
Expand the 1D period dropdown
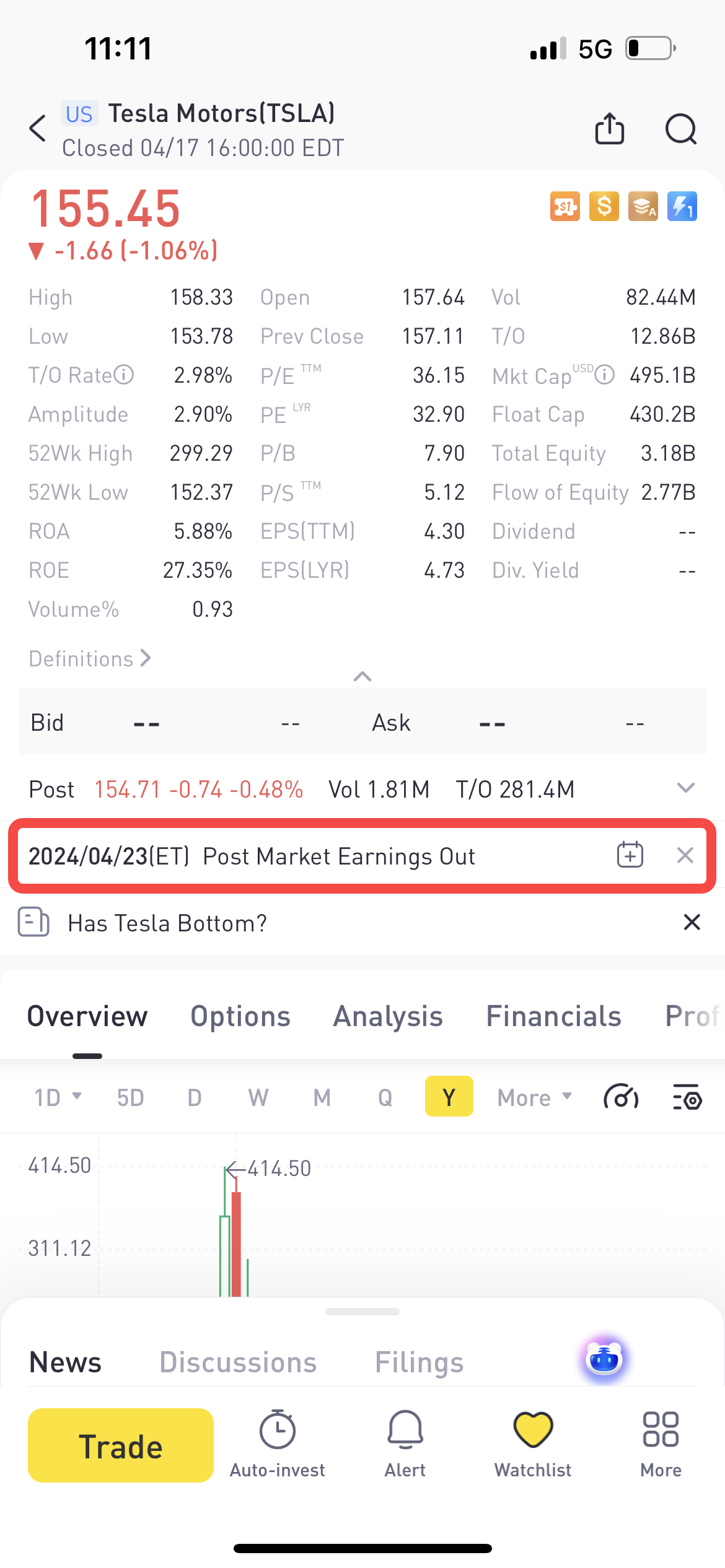tap(57, 1098)
